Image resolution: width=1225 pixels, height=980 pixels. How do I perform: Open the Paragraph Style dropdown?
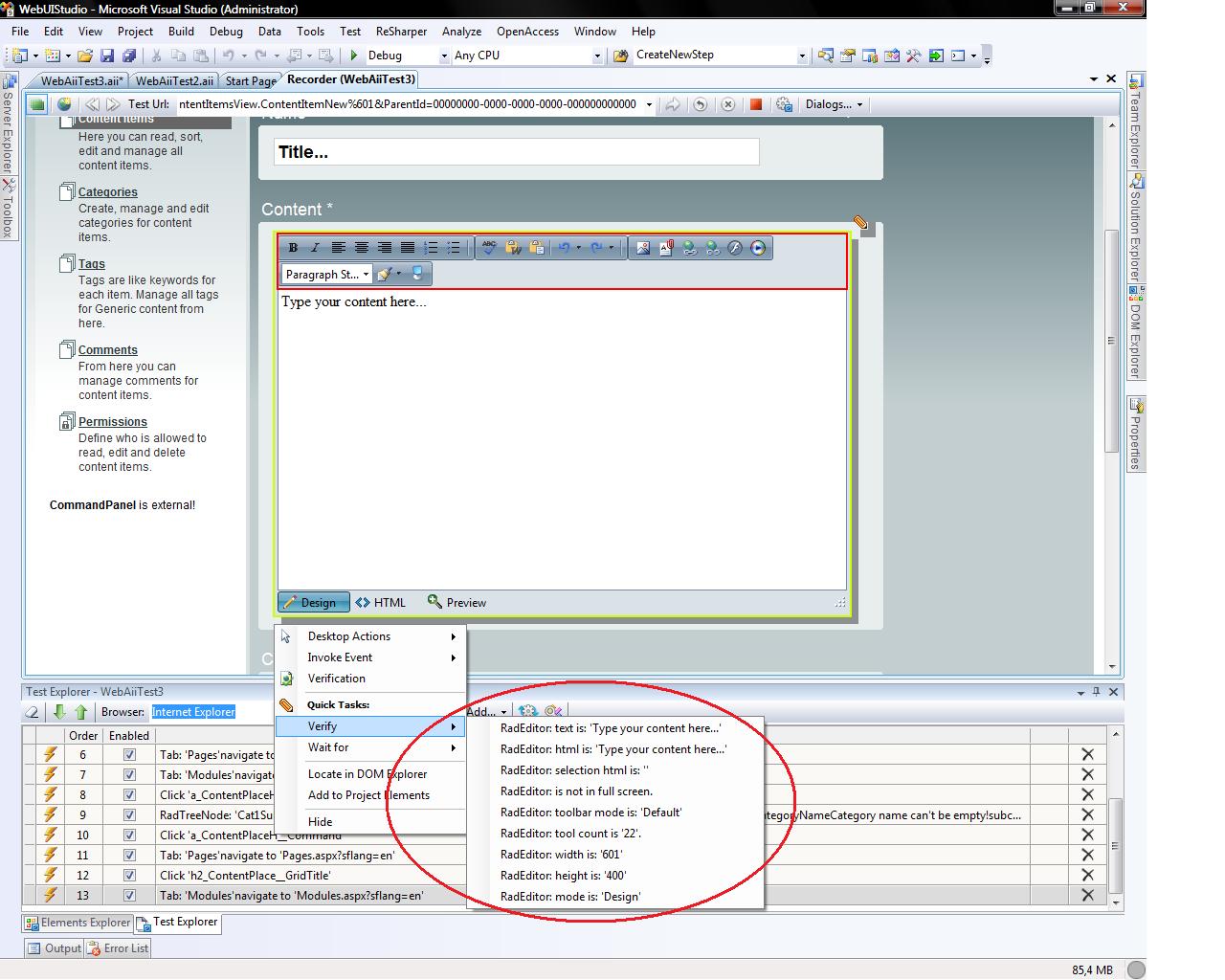(x=327, y=275)
